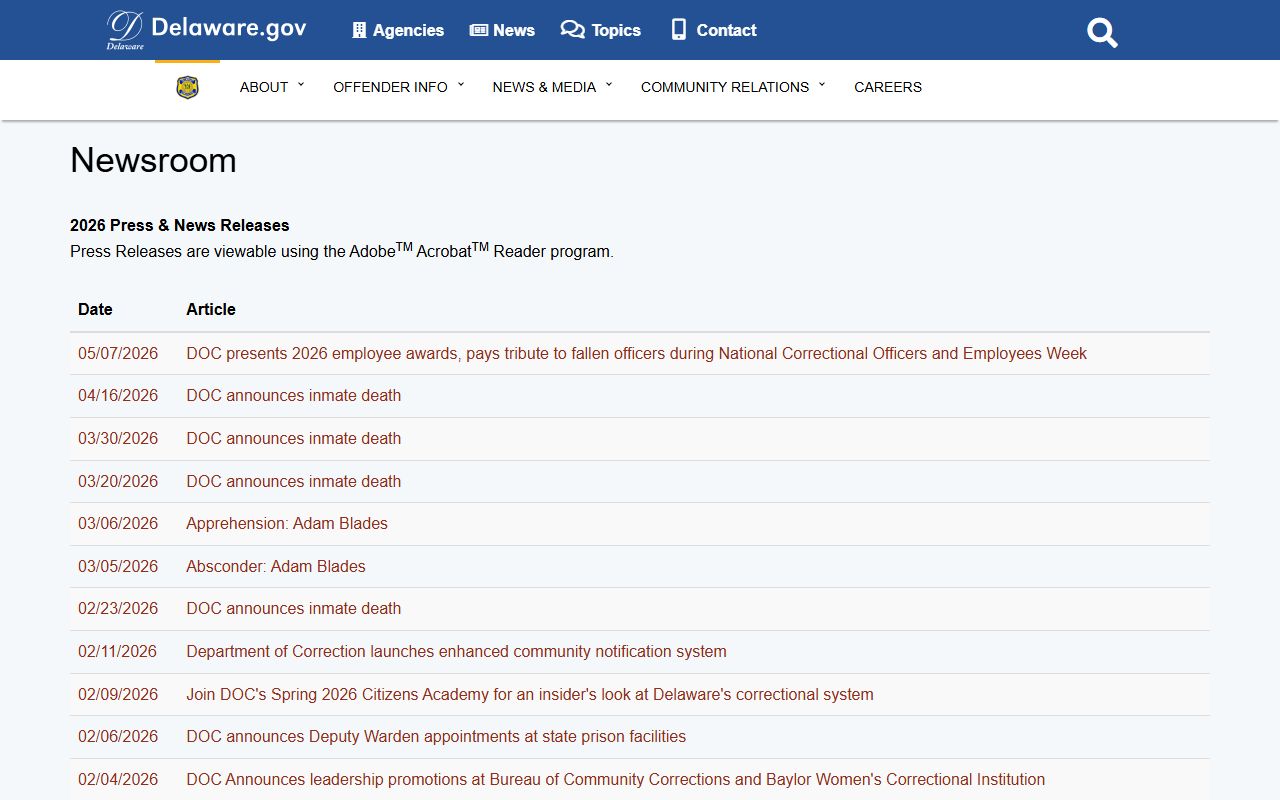Viewport: 1280px width, 800px height.
Task: Open the 2026 employee awards press release
Action: coord(636,353)
